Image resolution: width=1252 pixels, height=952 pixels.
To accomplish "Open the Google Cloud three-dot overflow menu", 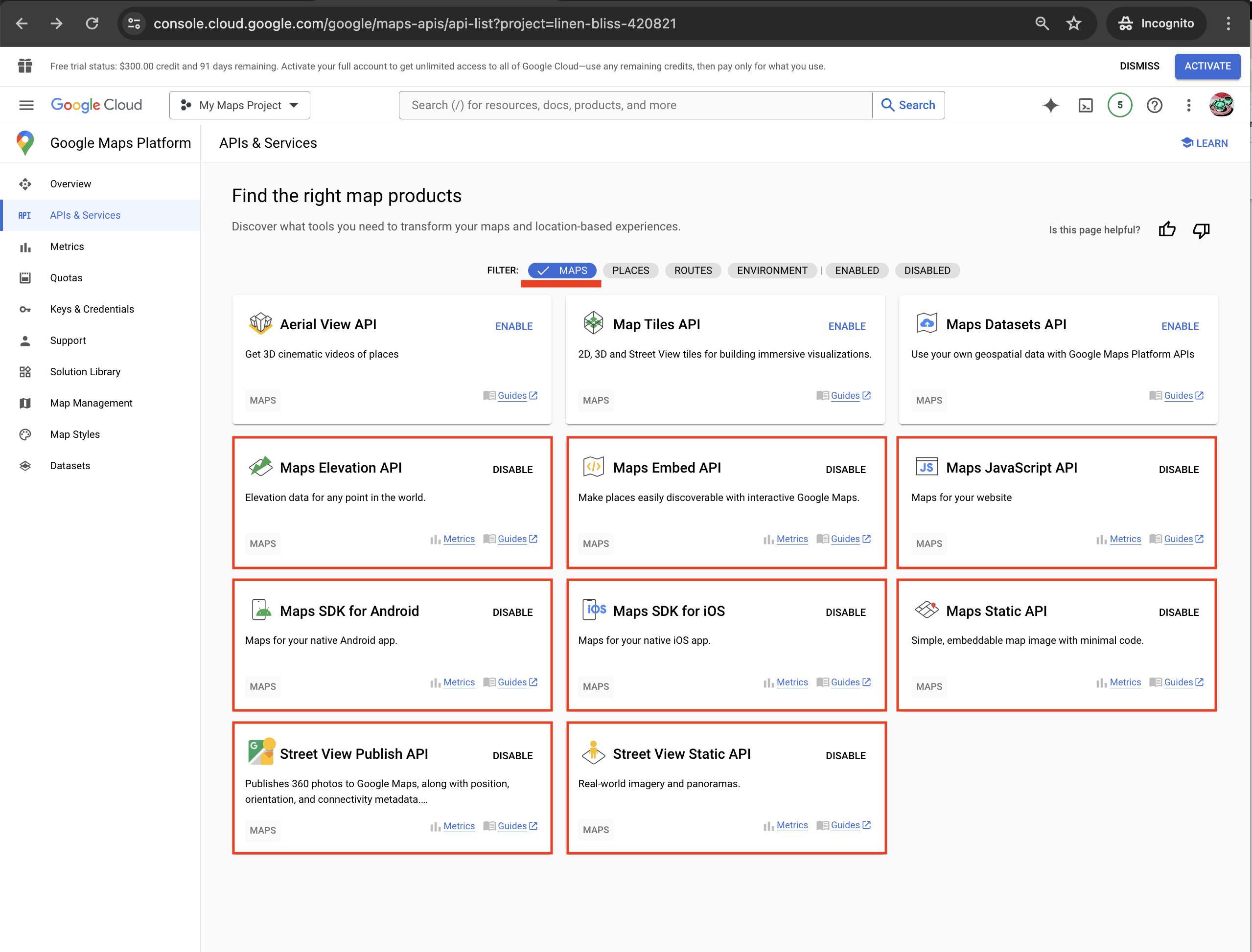I will [1188, 105].
